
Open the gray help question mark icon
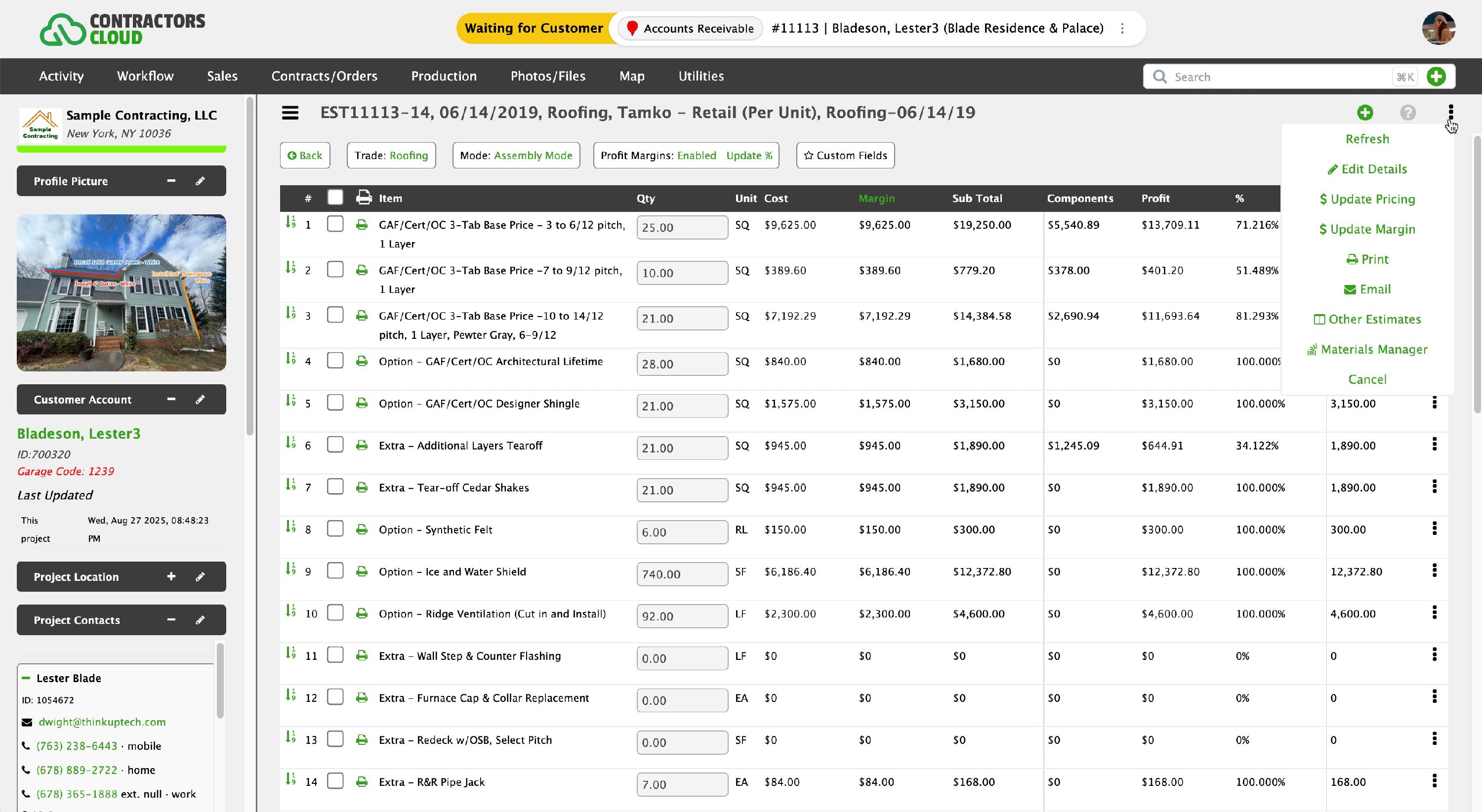coord(1407,113)
